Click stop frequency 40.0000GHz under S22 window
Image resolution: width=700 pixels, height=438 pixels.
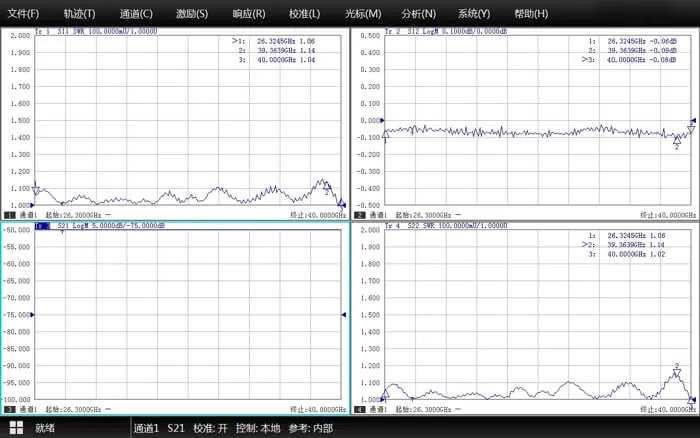pos(668,409)
